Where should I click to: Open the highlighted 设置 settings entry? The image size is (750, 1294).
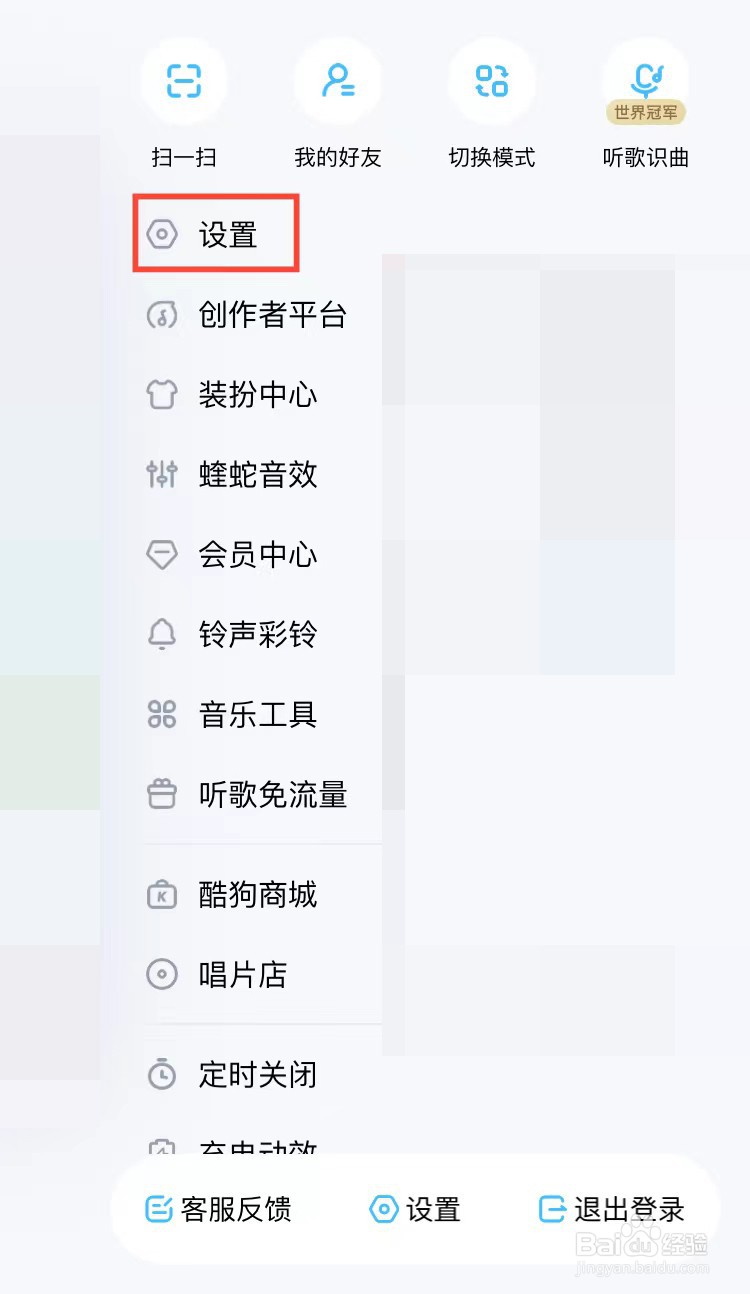[215, 233]
